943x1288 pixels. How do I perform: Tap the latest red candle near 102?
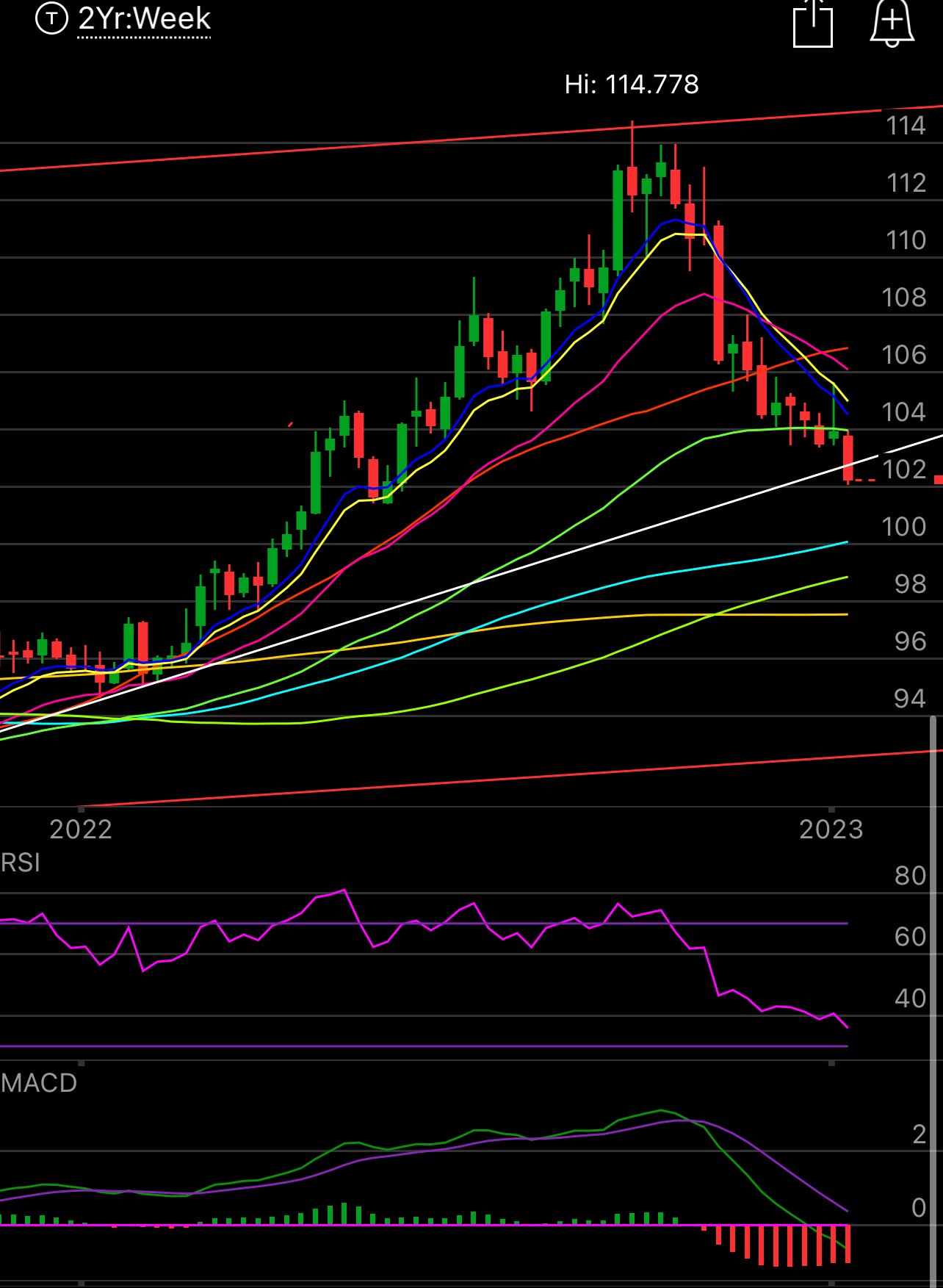(x=848, y=458)
